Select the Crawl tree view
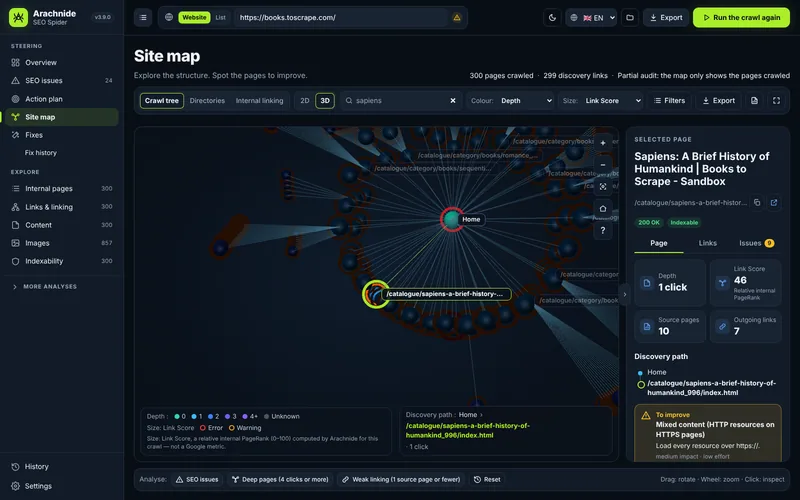800x500 pixels. click(162, 101)
